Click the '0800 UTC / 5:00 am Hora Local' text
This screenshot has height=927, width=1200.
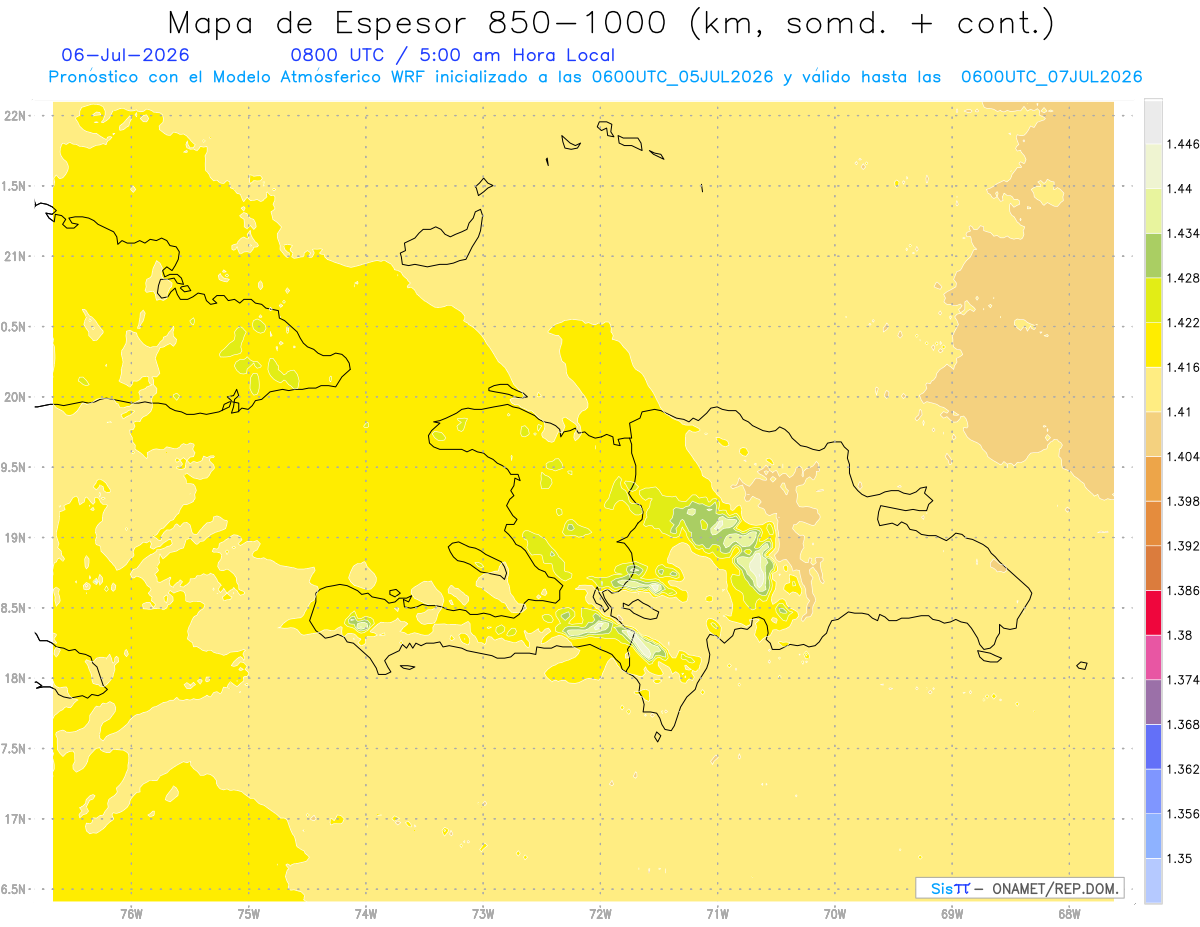pos(453,55)
